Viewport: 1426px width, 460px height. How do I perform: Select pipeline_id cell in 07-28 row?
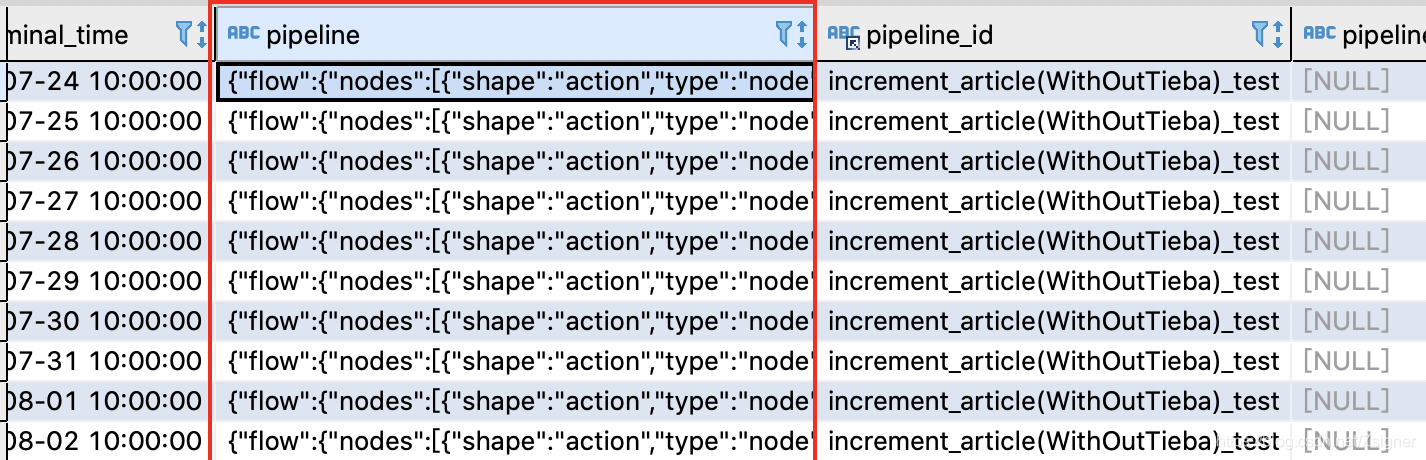(x=1054, y=241)
